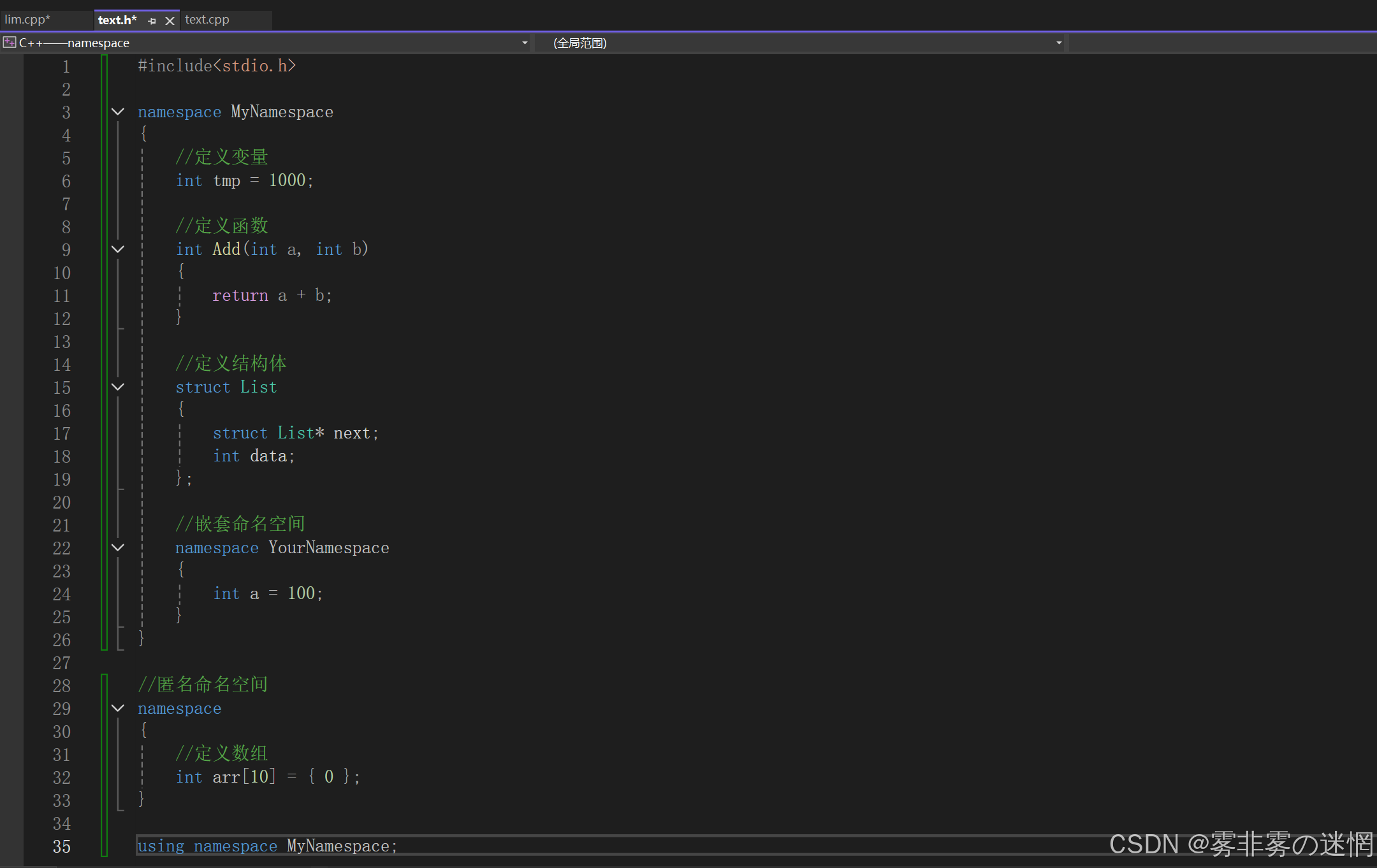Collapse the MyNamespace namespace block

118,112
